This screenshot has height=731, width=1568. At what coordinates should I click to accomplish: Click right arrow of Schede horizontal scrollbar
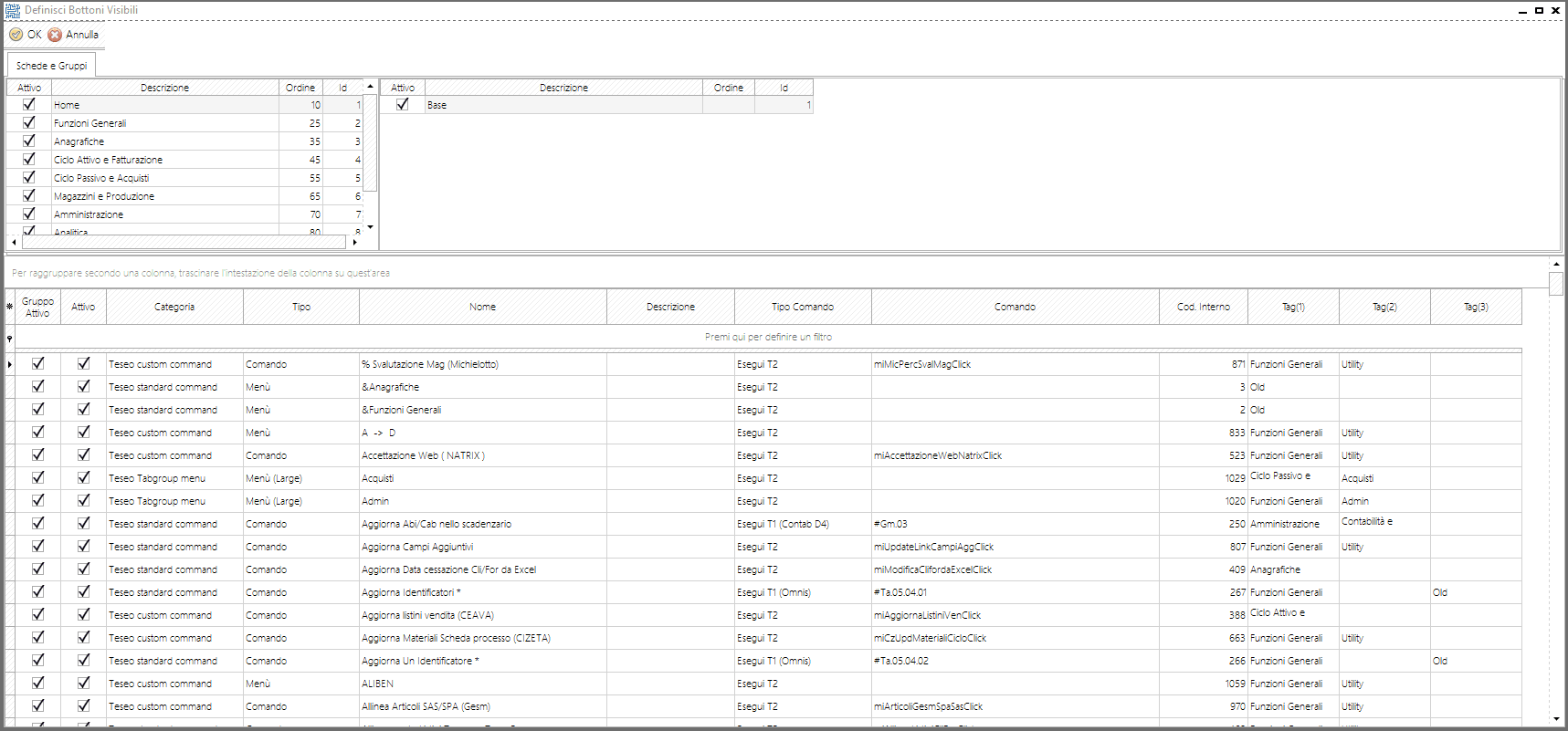tap(354, 242)
